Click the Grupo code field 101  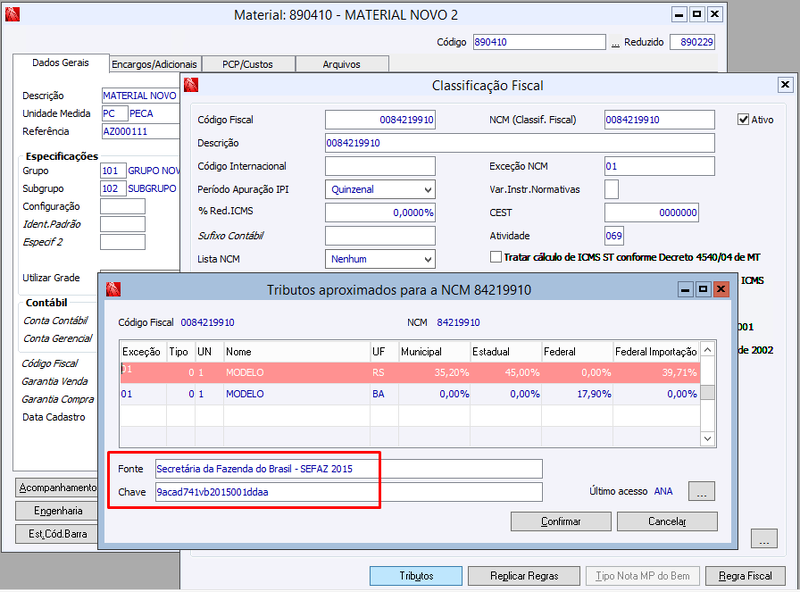(113, 170)
